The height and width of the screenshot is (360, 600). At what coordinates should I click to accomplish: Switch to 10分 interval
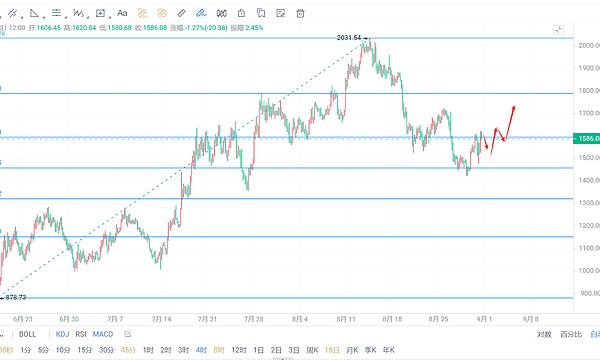tap(63, 350)
